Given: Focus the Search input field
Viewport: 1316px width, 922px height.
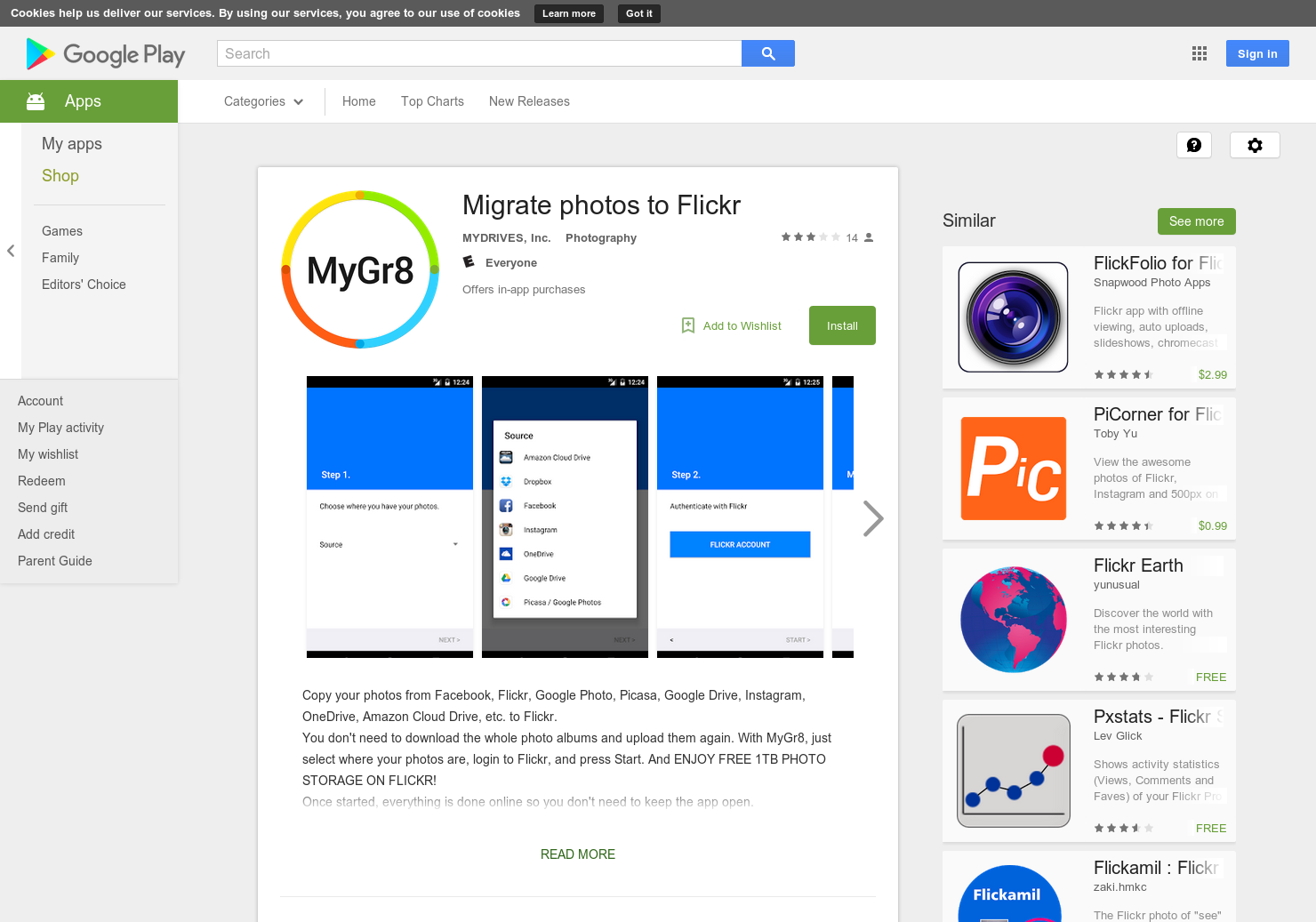Looking at the screenshot, I should [x=479, y=53].
